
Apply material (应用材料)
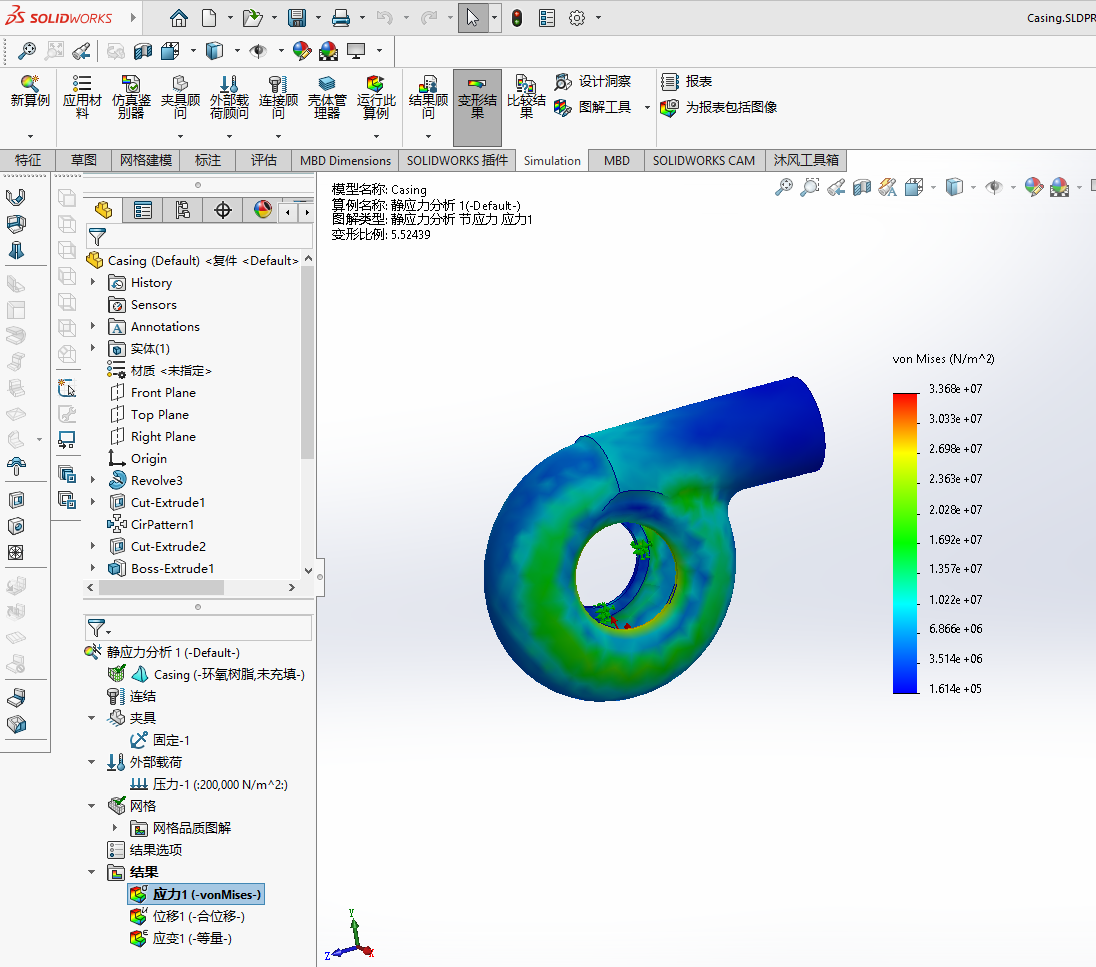82,96
